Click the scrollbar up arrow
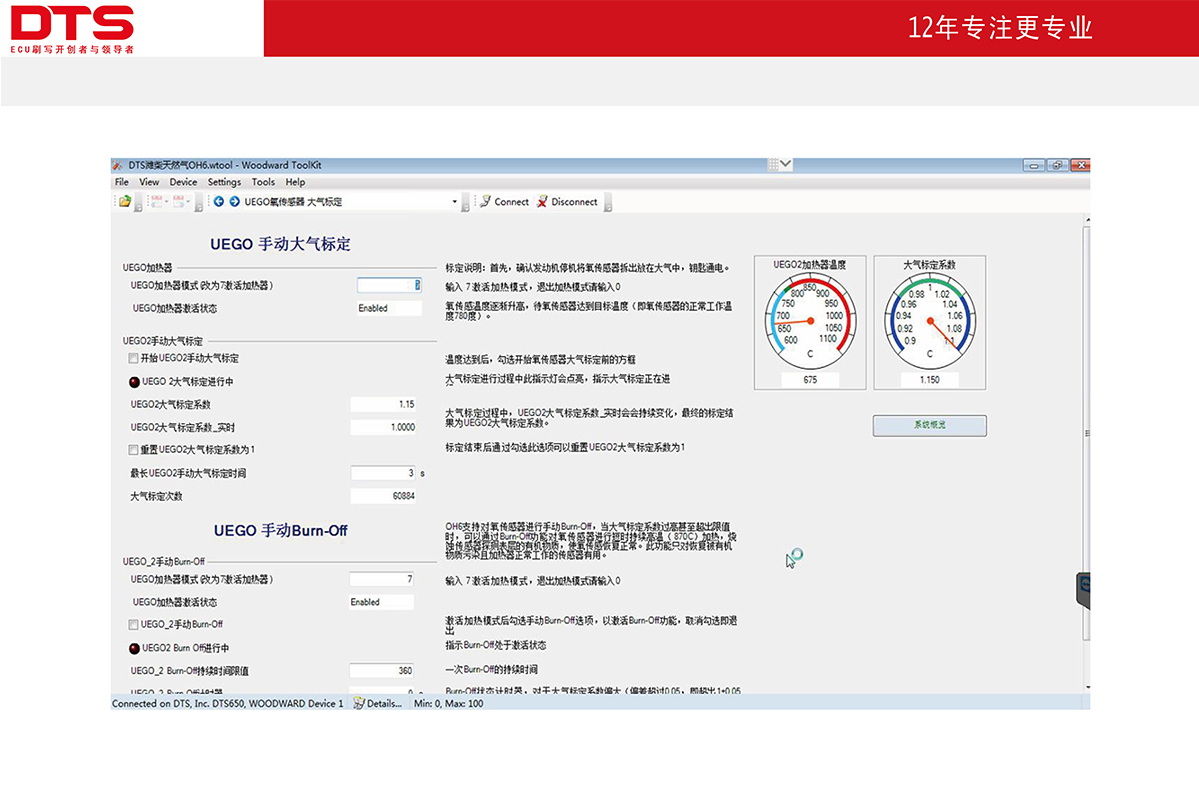Viewport: 1199px width, 801px height. tap(1087, 220)
